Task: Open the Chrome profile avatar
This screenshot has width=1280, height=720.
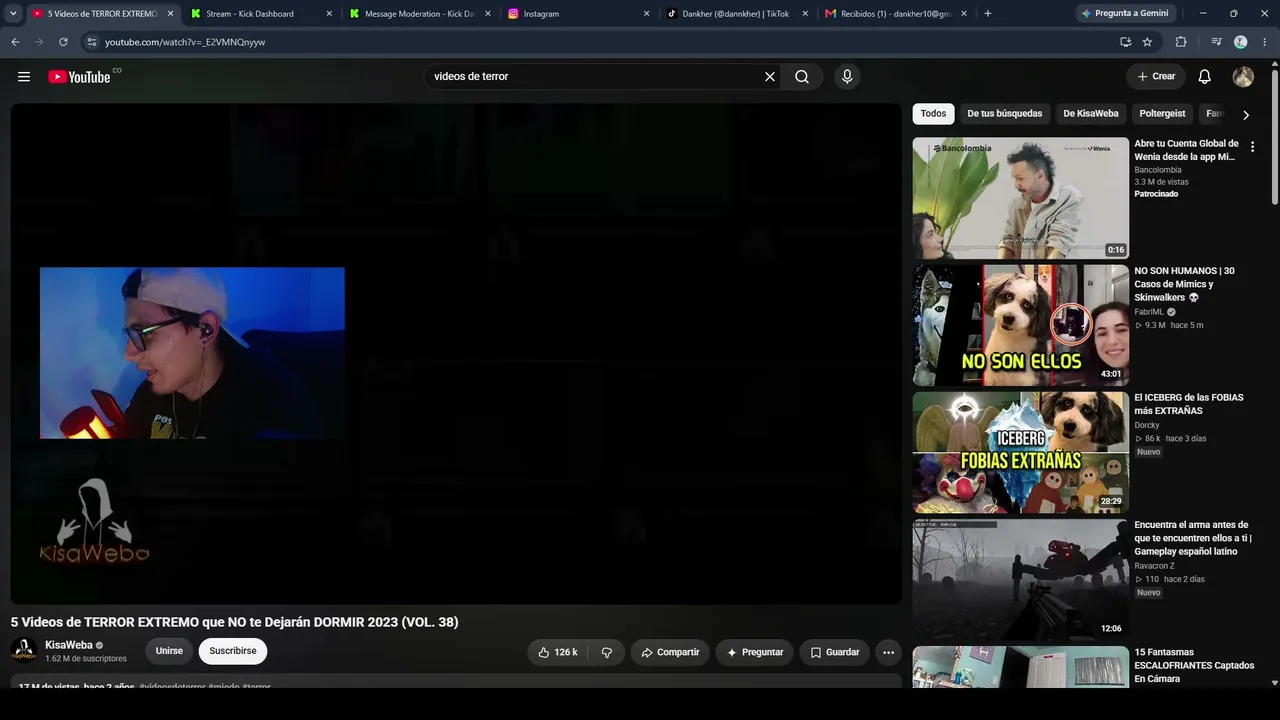Action: click(1240, 42)
